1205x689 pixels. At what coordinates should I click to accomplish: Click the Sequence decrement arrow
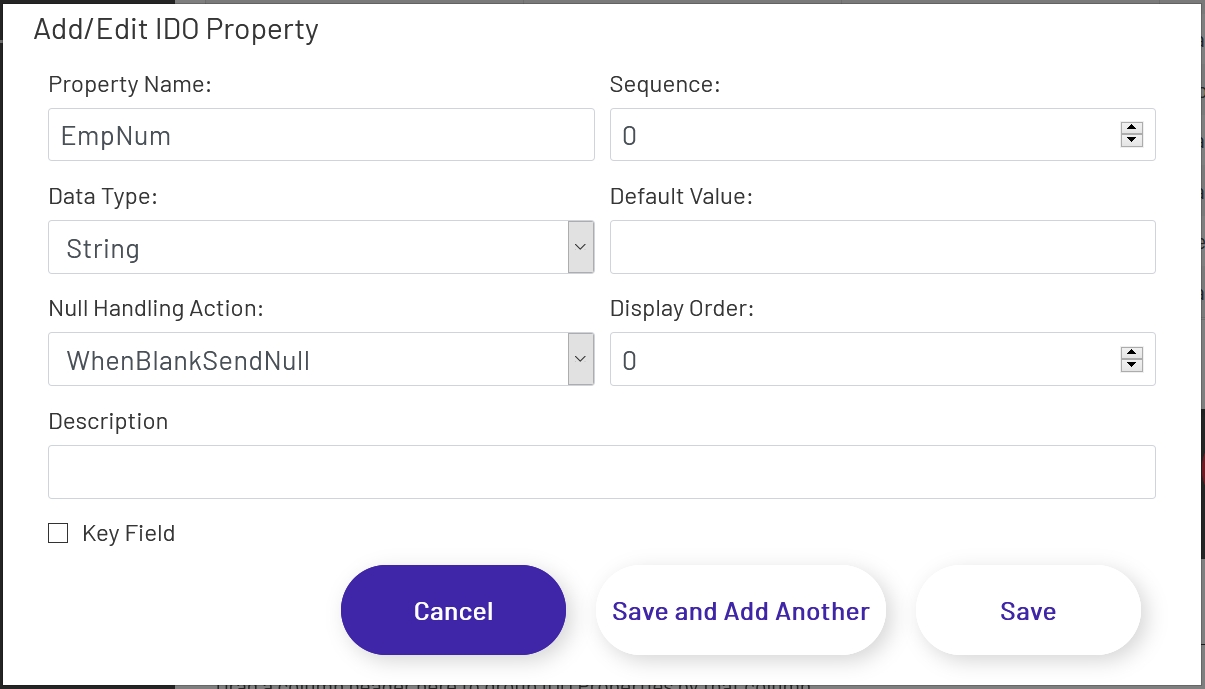pos(1130,141)
